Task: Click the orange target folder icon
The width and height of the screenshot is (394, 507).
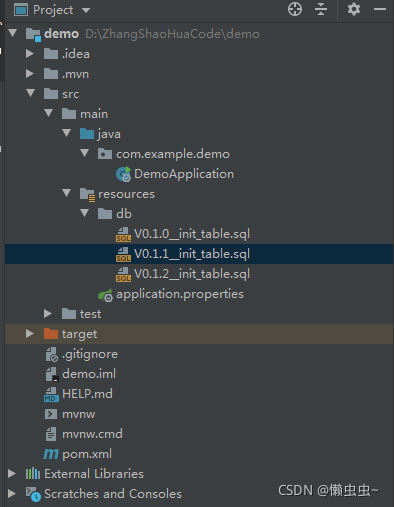Action: coord(51,334)
